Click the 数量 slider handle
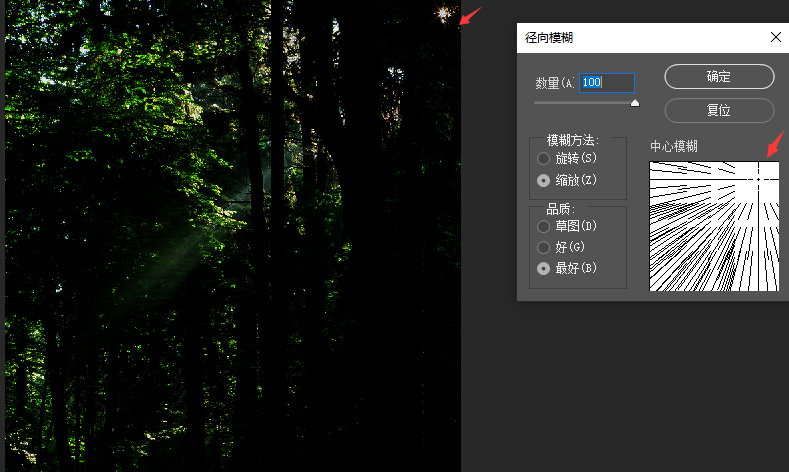The height and width of the screenshot is (472, 789). click(x=635, y=103)
